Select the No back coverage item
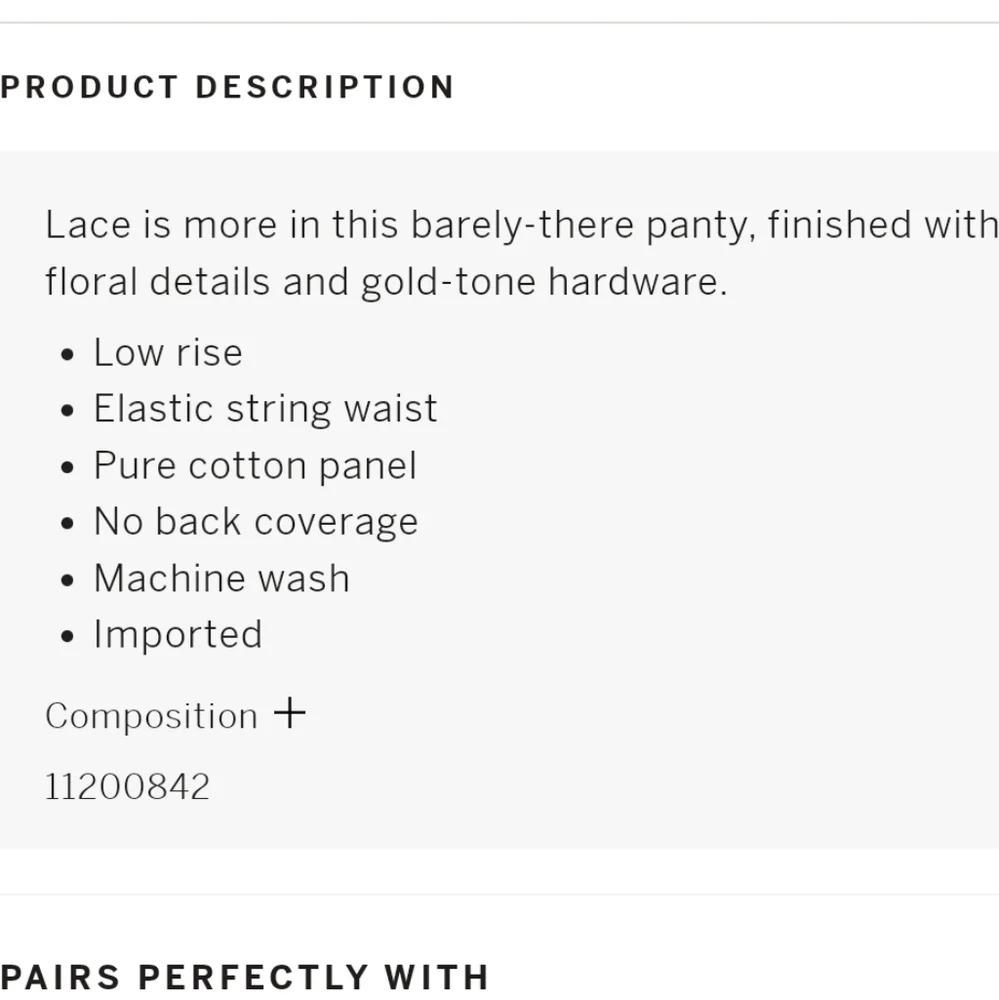Viewport: 999px width, 1000px height. [x=256, y=522]
